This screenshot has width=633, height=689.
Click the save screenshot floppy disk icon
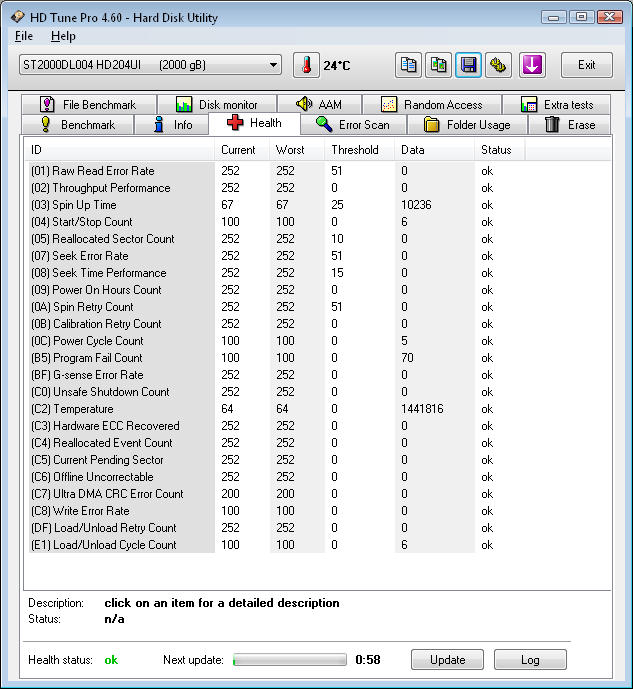468,65
